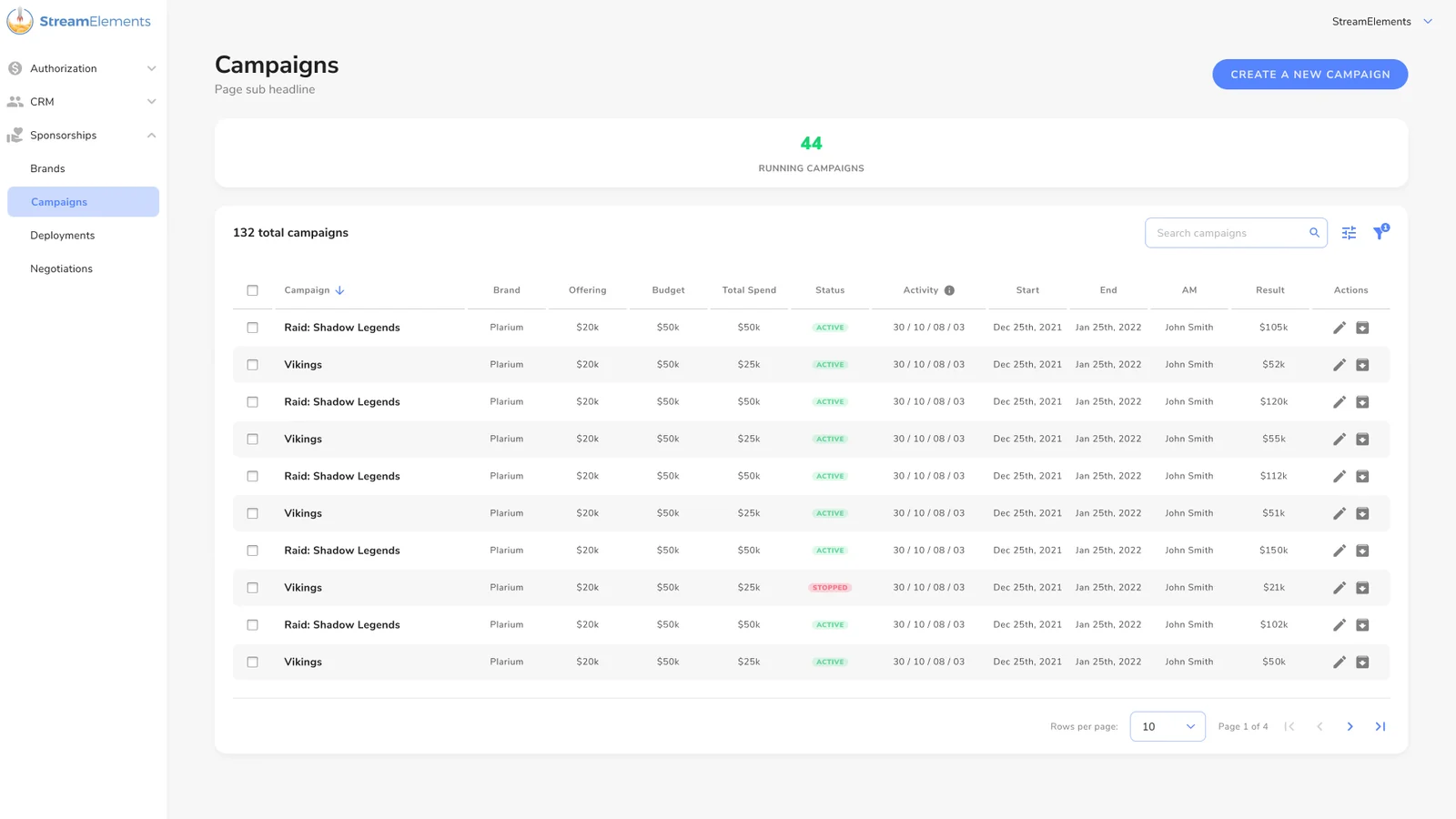
Task: Open Negotiations in the sidebar
Action: pyautogui.click(x=61, y=268)
